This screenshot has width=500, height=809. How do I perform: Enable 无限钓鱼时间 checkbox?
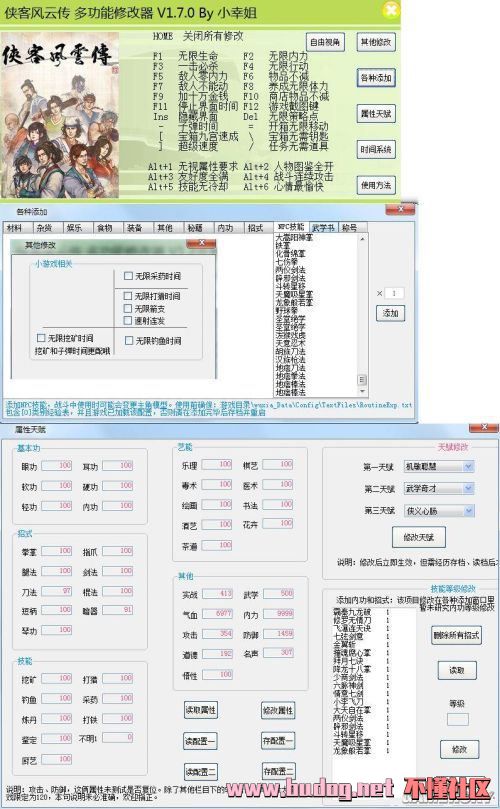[129, 340]
